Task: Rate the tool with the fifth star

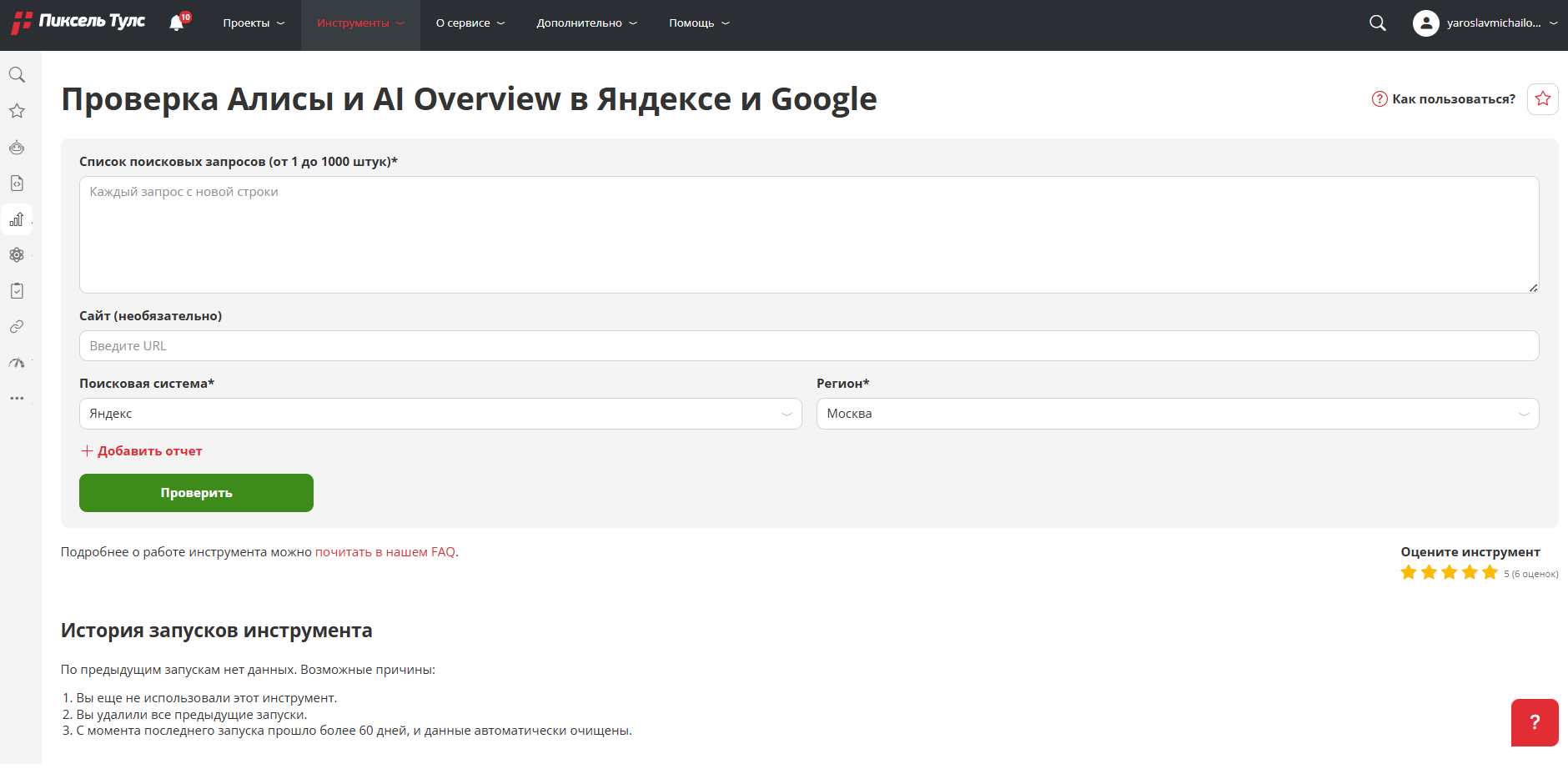Action: click(x=1490, y=572)
